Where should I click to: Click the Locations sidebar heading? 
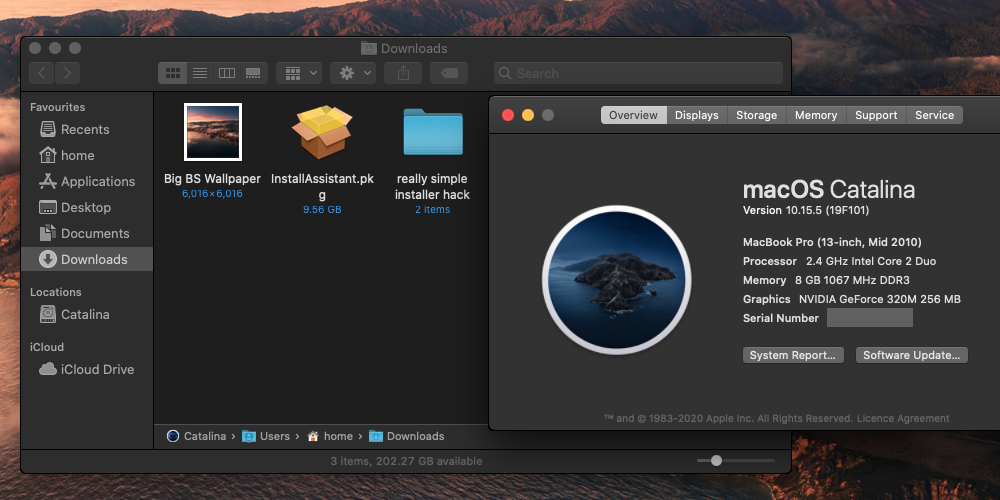pos(55,292)
